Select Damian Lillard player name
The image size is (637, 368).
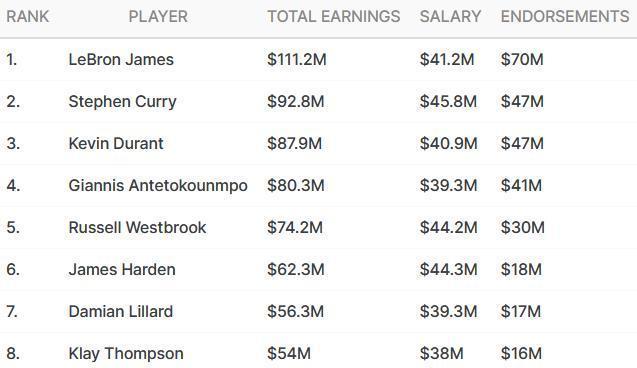[x=121, y=312]
